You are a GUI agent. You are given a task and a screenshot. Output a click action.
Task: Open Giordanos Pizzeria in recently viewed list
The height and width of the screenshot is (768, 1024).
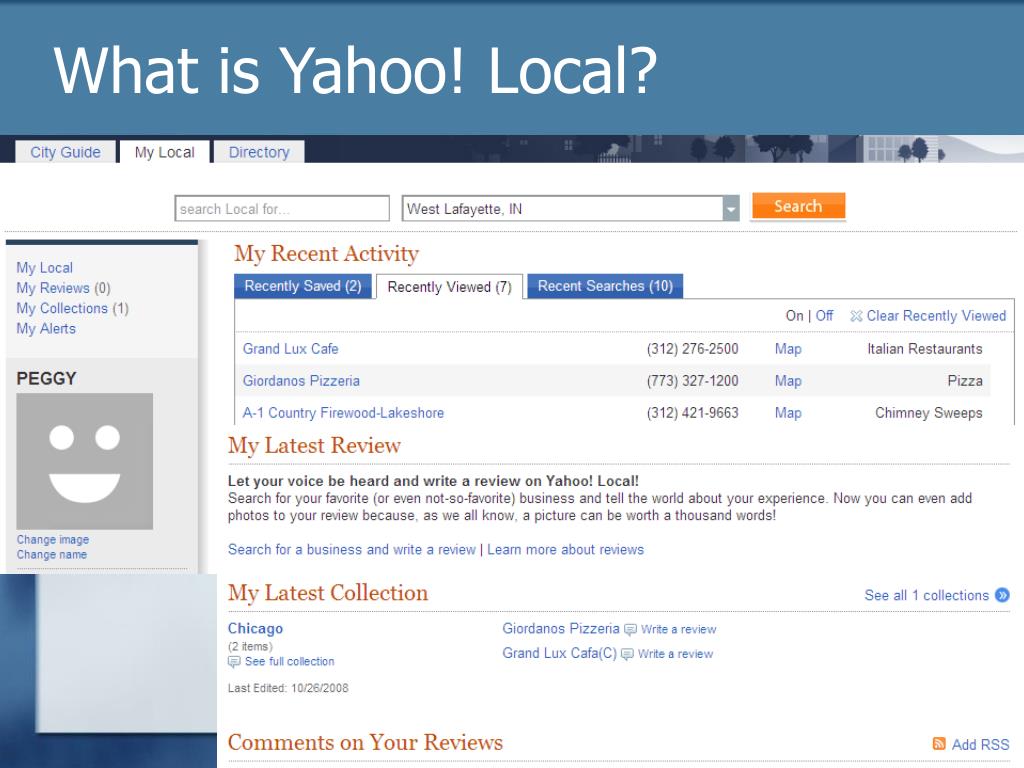(x=301, y=381)
